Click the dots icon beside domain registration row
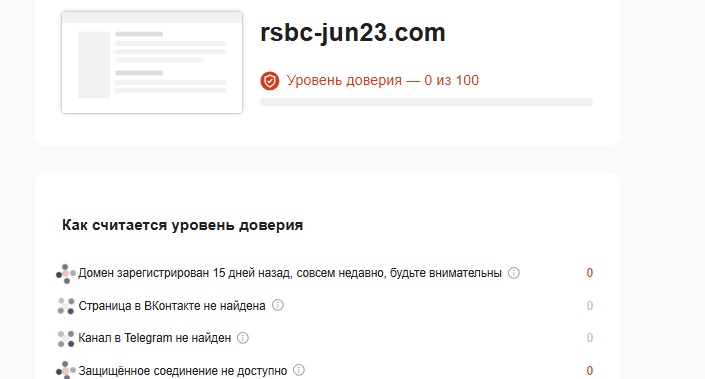705x379 pixels. point(66,274)
